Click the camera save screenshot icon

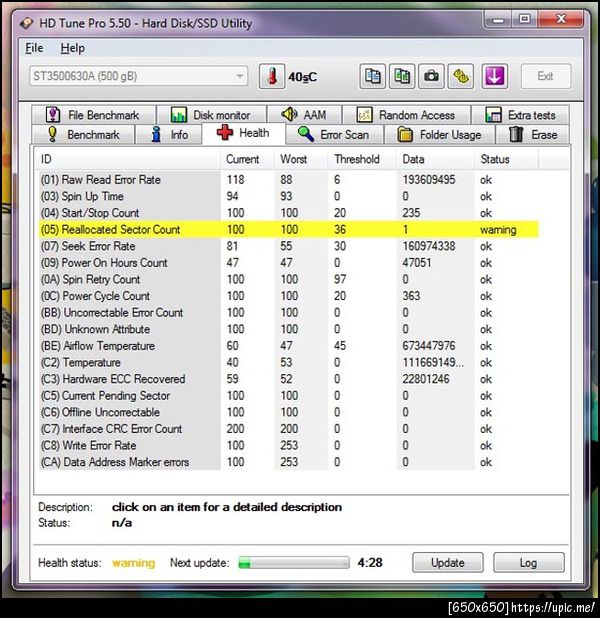click(431, 76)
